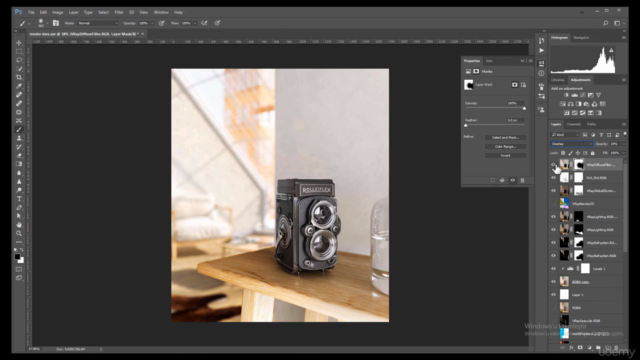Select the active Brush tool in toolbox

pos(19,129)
